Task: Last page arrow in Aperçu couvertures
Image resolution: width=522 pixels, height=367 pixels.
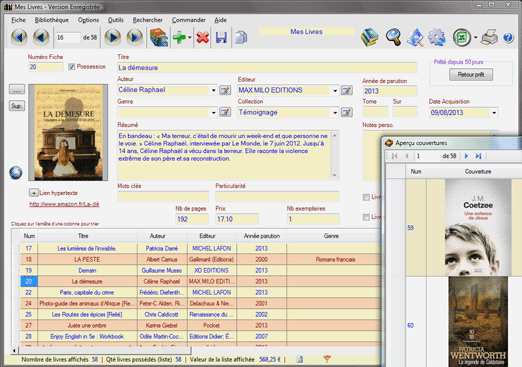Action: pyautogui.click(x=478, y=156)
